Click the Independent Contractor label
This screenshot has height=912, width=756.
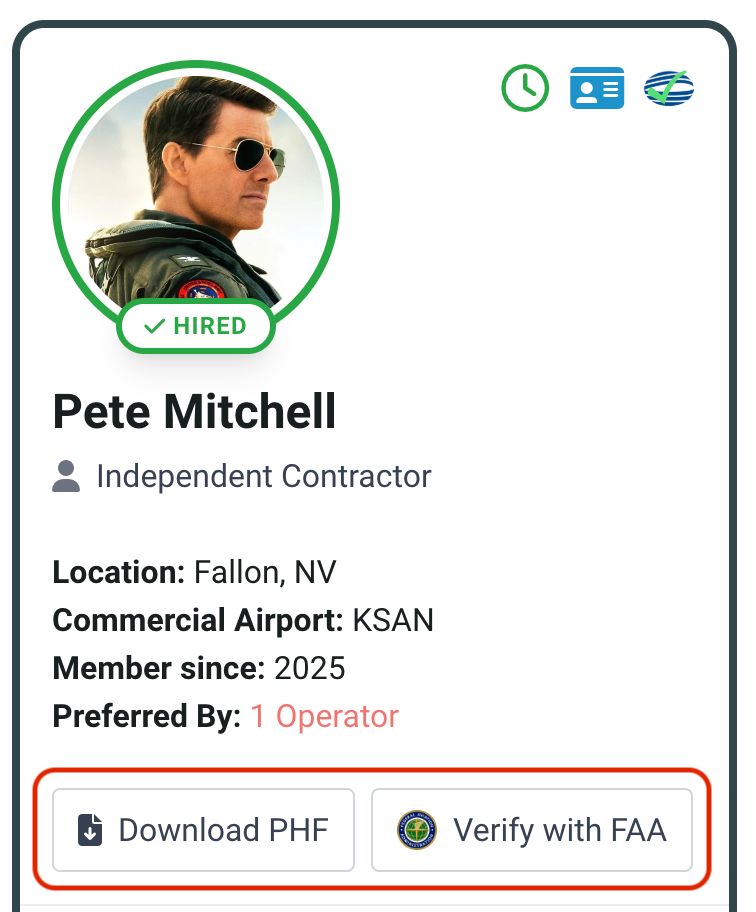pyautogui.click(x=263, y=476)
